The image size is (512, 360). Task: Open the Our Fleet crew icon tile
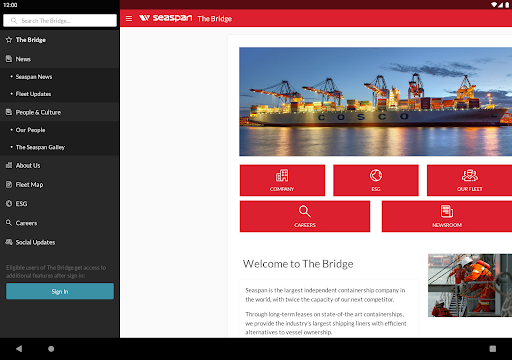(x=469, y=180)
